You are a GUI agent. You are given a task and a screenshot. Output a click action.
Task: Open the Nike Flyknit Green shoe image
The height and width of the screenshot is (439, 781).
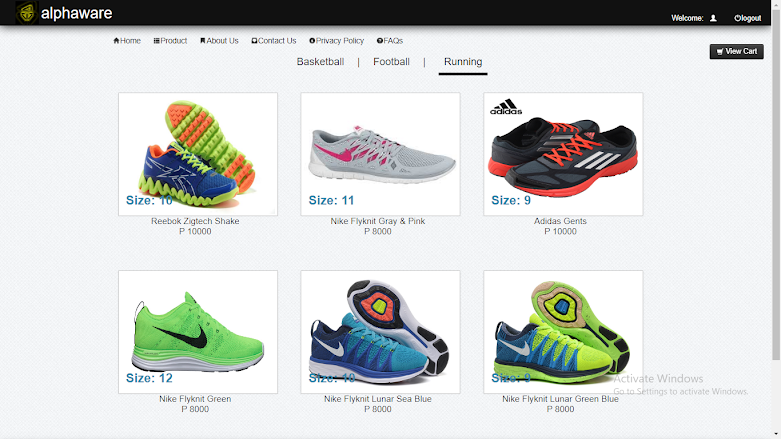198,332
